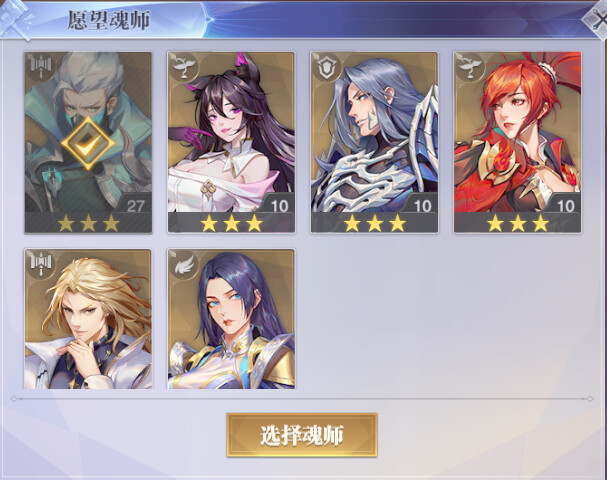Click the shield class icon on the silver-haired warrior card
The width and height of the screenshot is (607, 480).
(327, 67)
